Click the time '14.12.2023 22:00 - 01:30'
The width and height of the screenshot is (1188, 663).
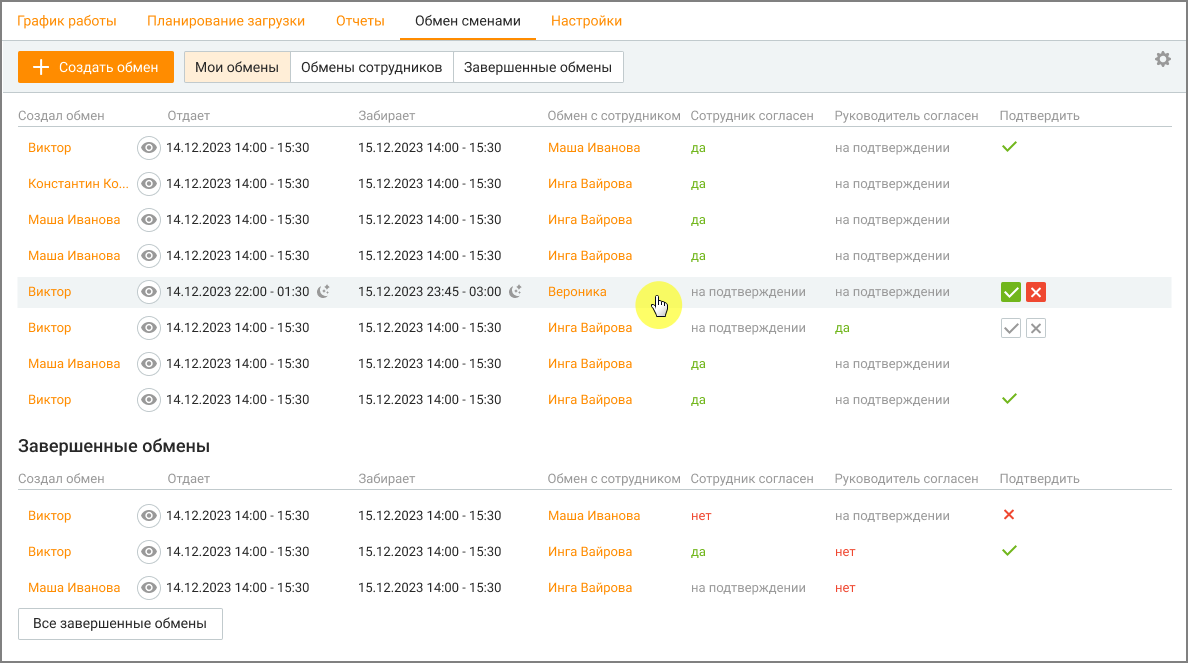coord(238,292)
